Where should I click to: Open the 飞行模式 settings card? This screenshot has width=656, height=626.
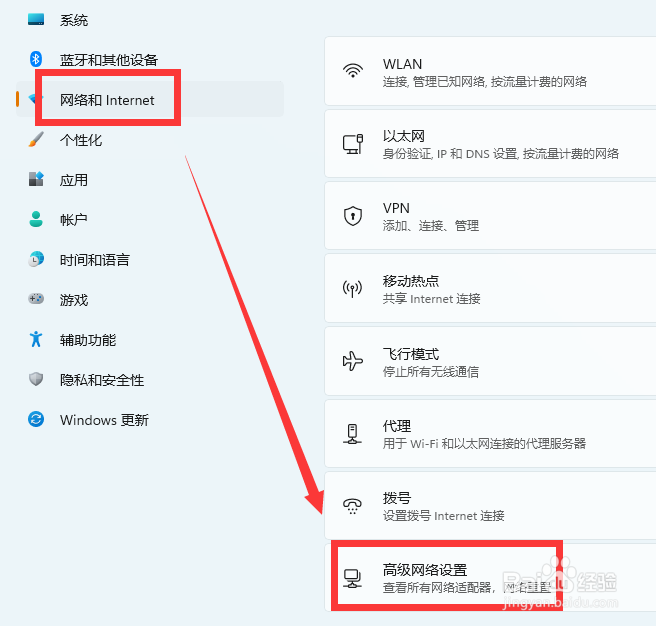[x=490, y=361]
